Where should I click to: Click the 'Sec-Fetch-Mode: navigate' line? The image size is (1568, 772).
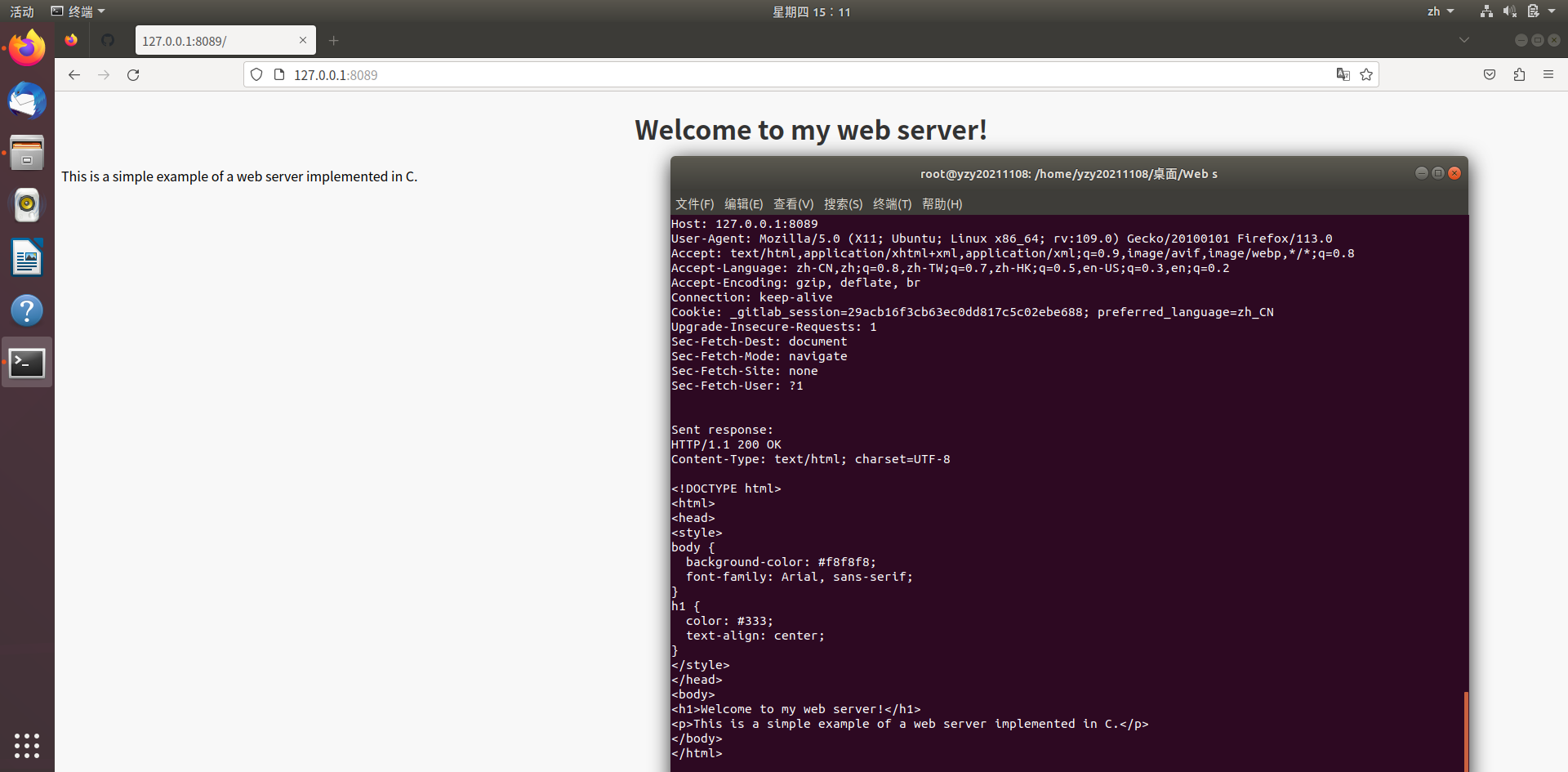[x=759, y=356]
